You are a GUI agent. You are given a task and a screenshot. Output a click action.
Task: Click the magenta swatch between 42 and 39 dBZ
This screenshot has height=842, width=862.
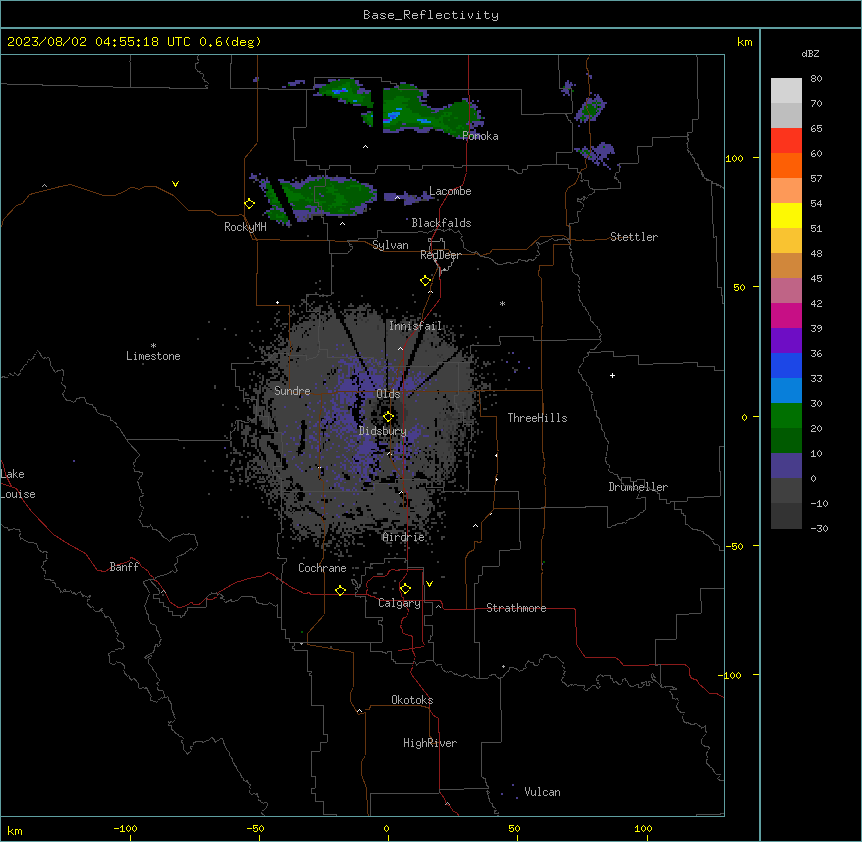pyautogui.click(x=786, y=315)
